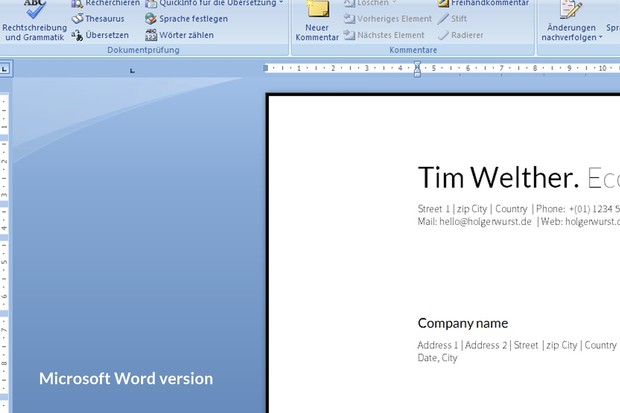Viewport: 620px width, 413px height.
Task: Click Änderungen nachverfolgen icon
Action: coord(571,9)
